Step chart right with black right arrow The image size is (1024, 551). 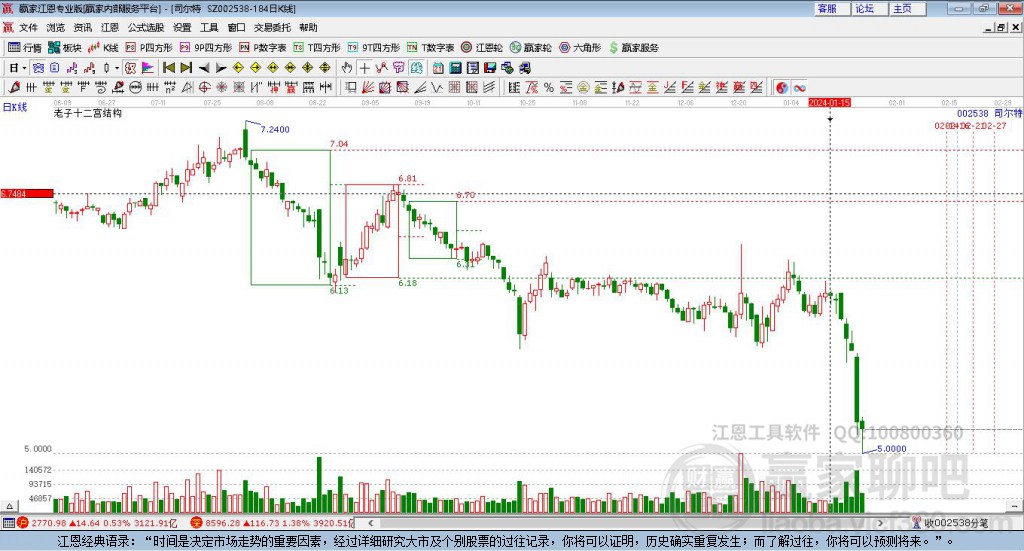(x=221, y=68)
